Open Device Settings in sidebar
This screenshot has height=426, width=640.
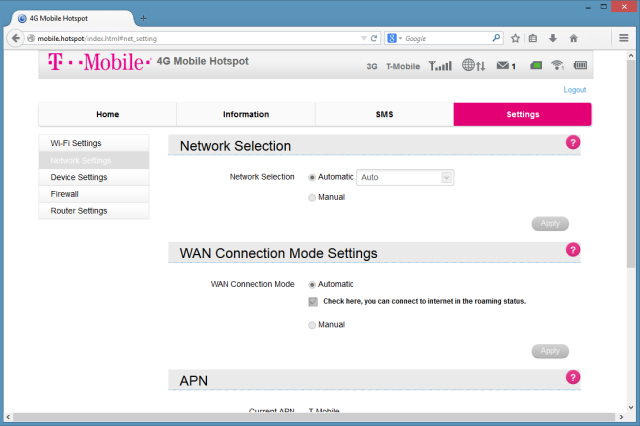pyautogui.click(x=94, y=177)
